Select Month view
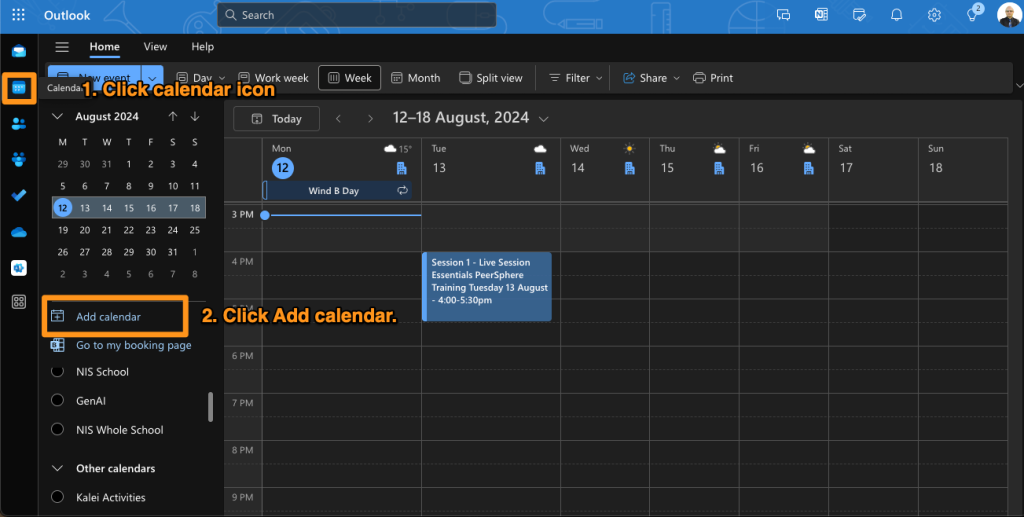Viewport: 1024px width, 517px height. click(415, 78)
